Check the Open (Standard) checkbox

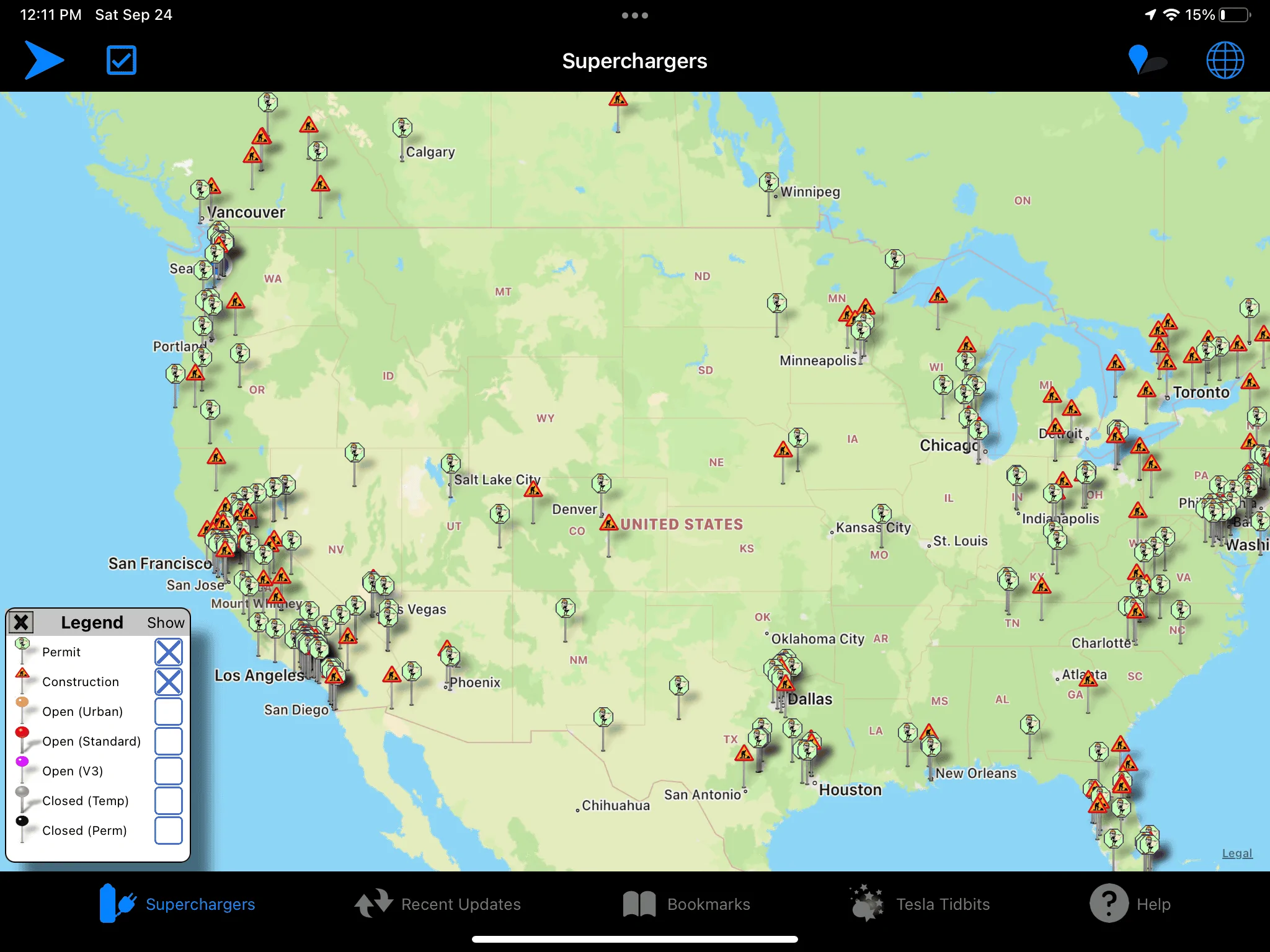[x=169, y=741]
